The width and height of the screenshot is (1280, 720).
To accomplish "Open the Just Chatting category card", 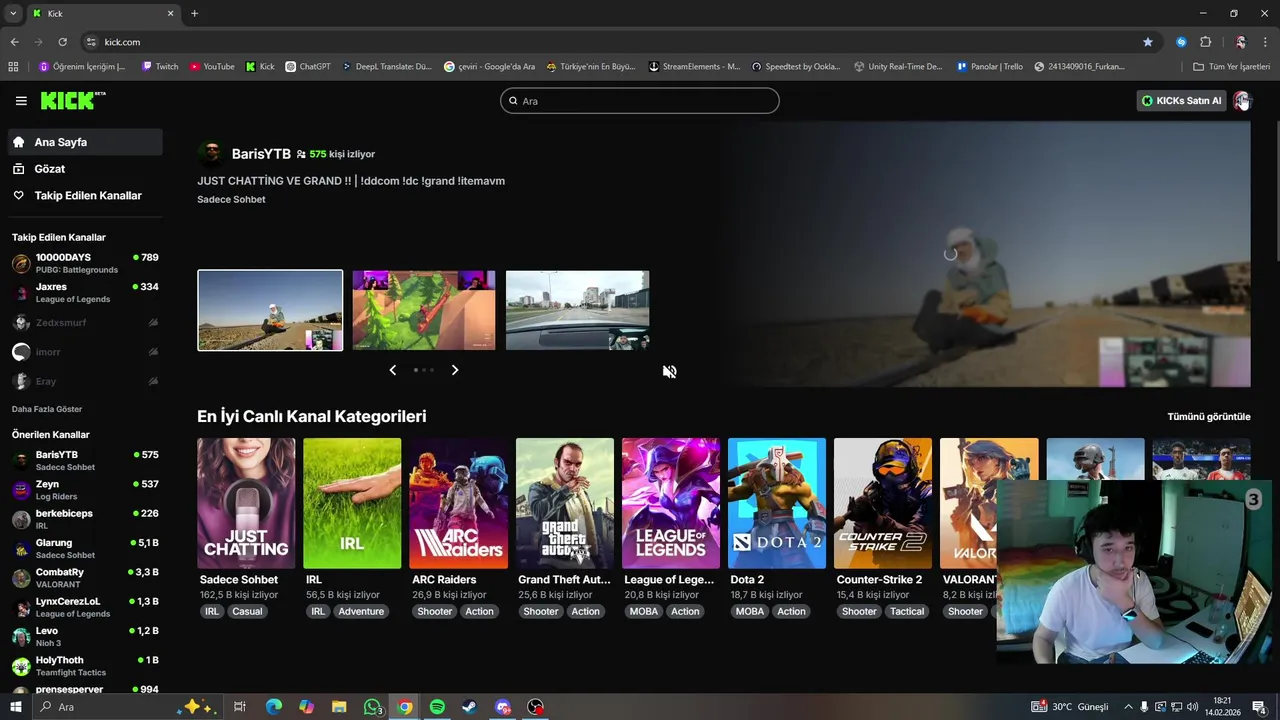I will tap(246, 503).
